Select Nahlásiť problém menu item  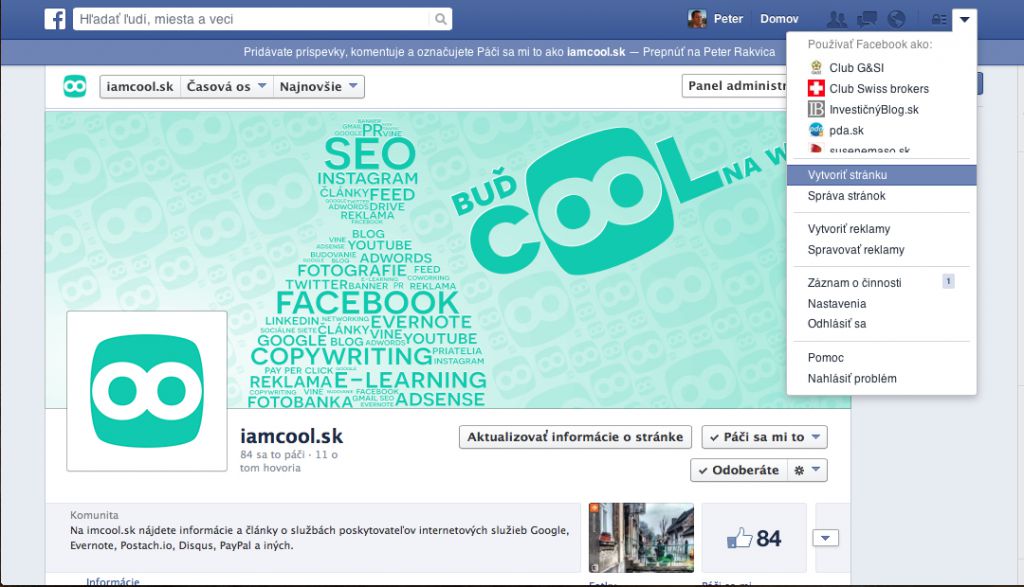click(x=882, y=379)
